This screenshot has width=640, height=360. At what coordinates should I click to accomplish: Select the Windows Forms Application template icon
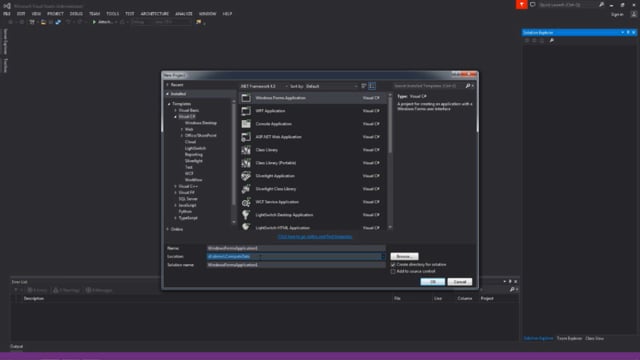coord(246,98)
